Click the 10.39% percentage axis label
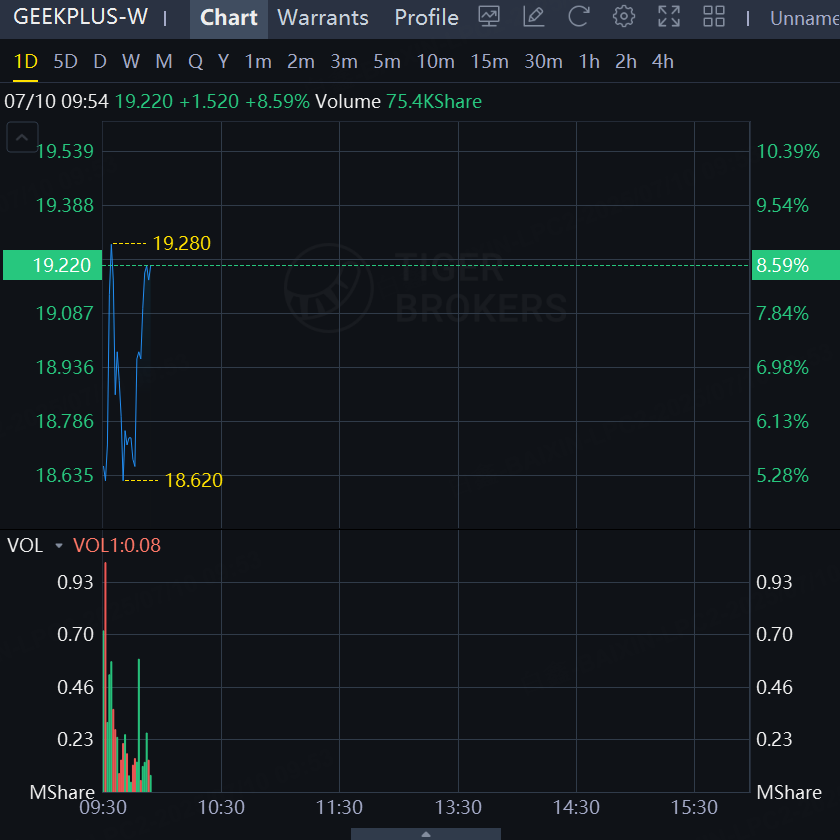 tap(788, 151)
